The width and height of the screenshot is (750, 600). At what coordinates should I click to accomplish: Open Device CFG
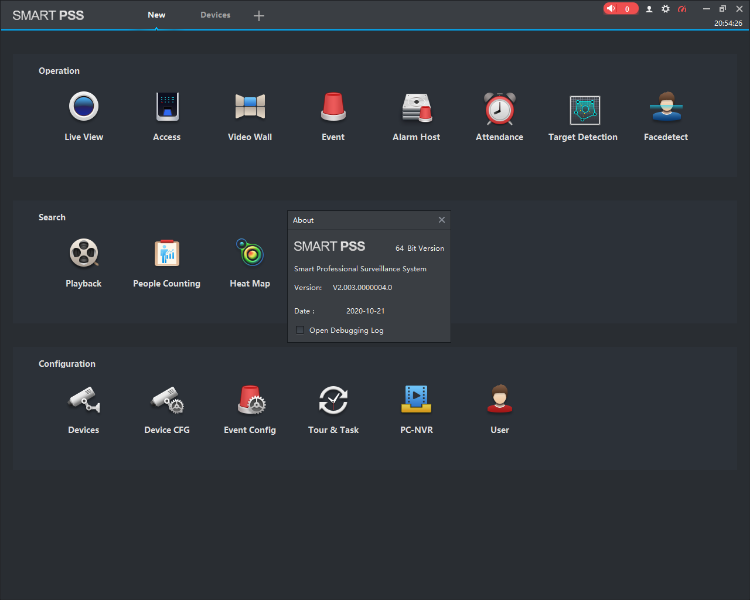167,409
